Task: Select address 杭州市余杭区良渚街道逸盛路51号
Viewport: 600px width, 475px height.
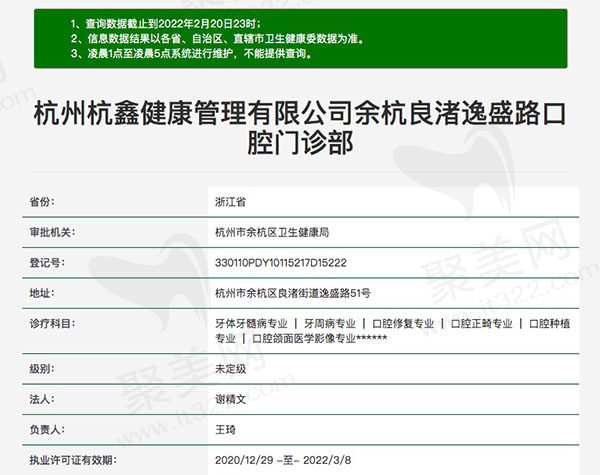Action: click(293, 293)
